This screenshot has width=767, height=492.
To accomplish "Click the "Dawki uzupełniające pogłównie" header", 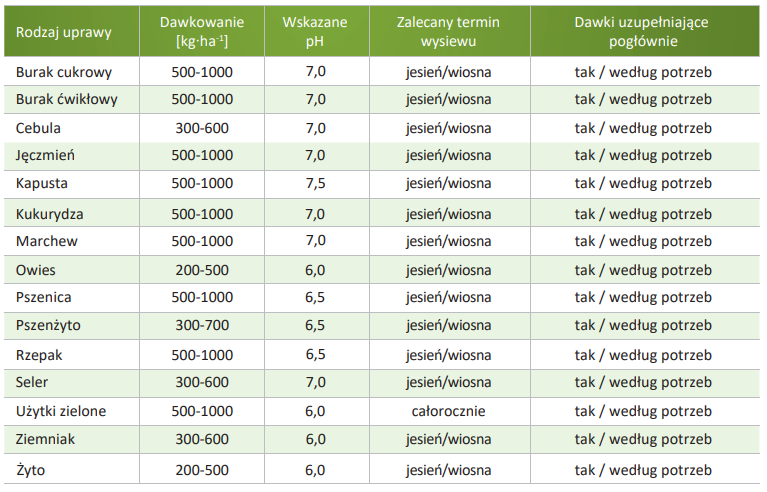I will click(642, 31).
